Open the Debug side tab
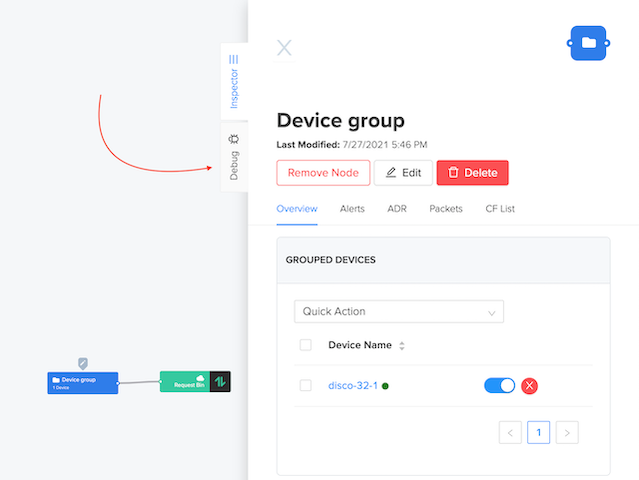 [x=233, y=158]
